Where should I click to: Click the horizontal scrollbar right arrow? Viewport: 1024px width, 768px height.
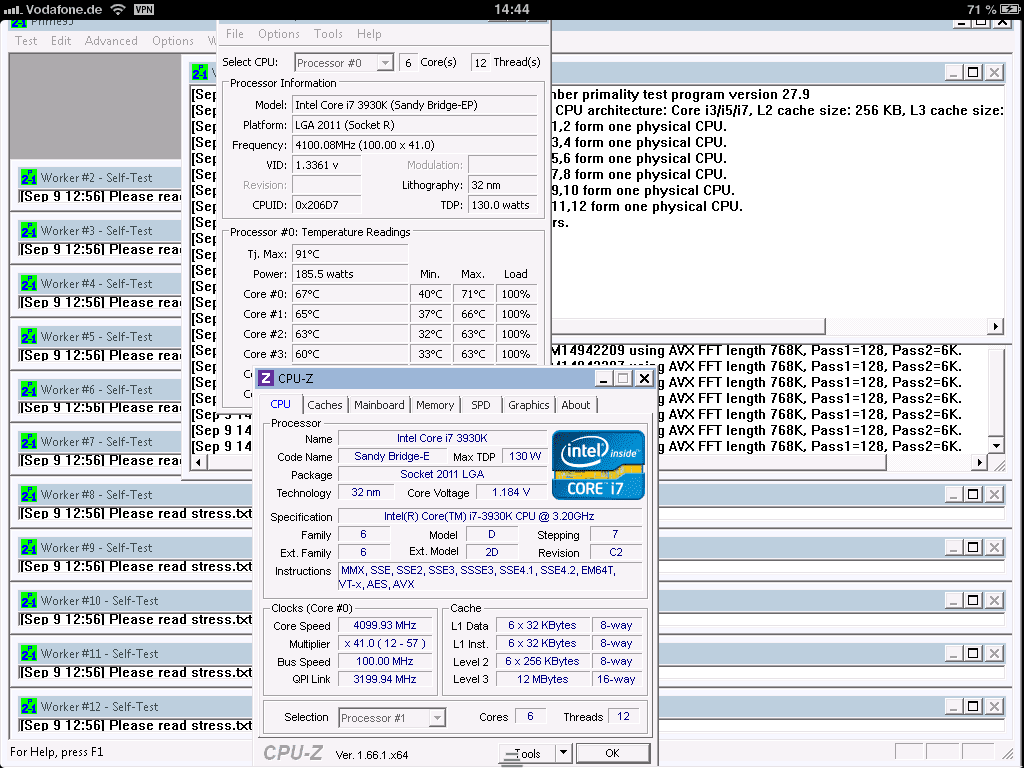point(994,327)
